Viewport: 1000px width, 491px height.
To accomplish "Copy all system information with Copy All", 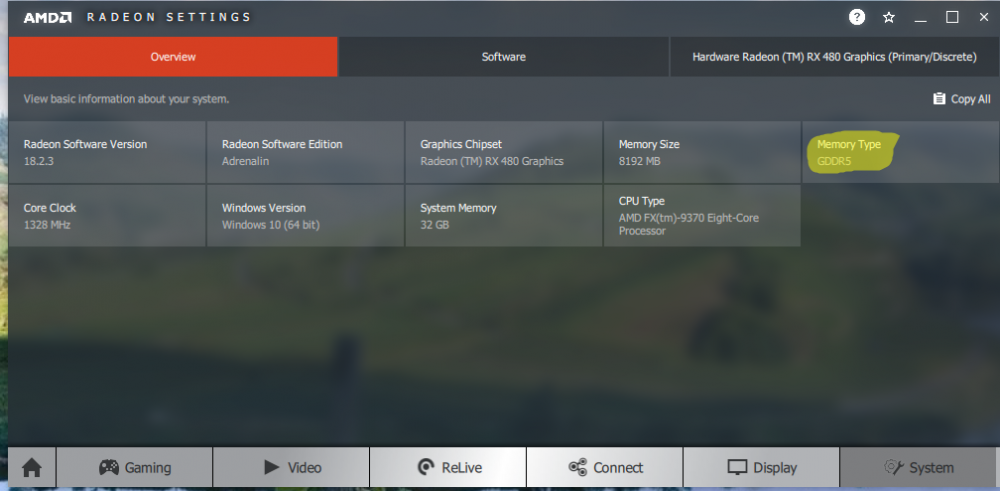I will (x=961, y=99).
